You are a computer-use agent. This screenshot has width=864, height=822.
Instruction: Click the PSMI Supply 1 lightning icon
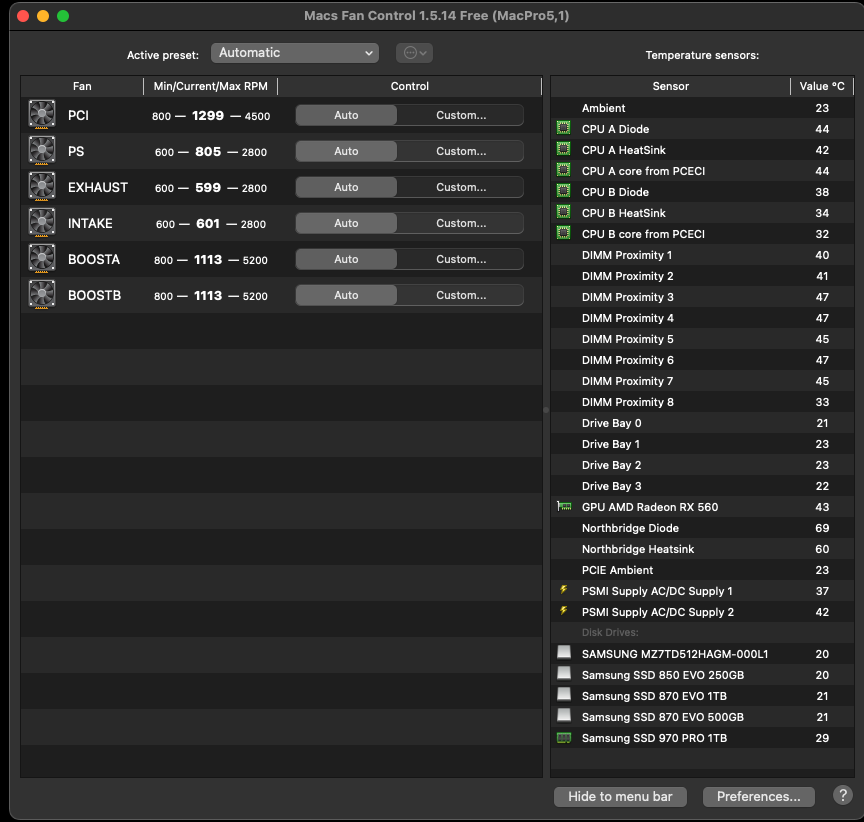pos(563,590)
